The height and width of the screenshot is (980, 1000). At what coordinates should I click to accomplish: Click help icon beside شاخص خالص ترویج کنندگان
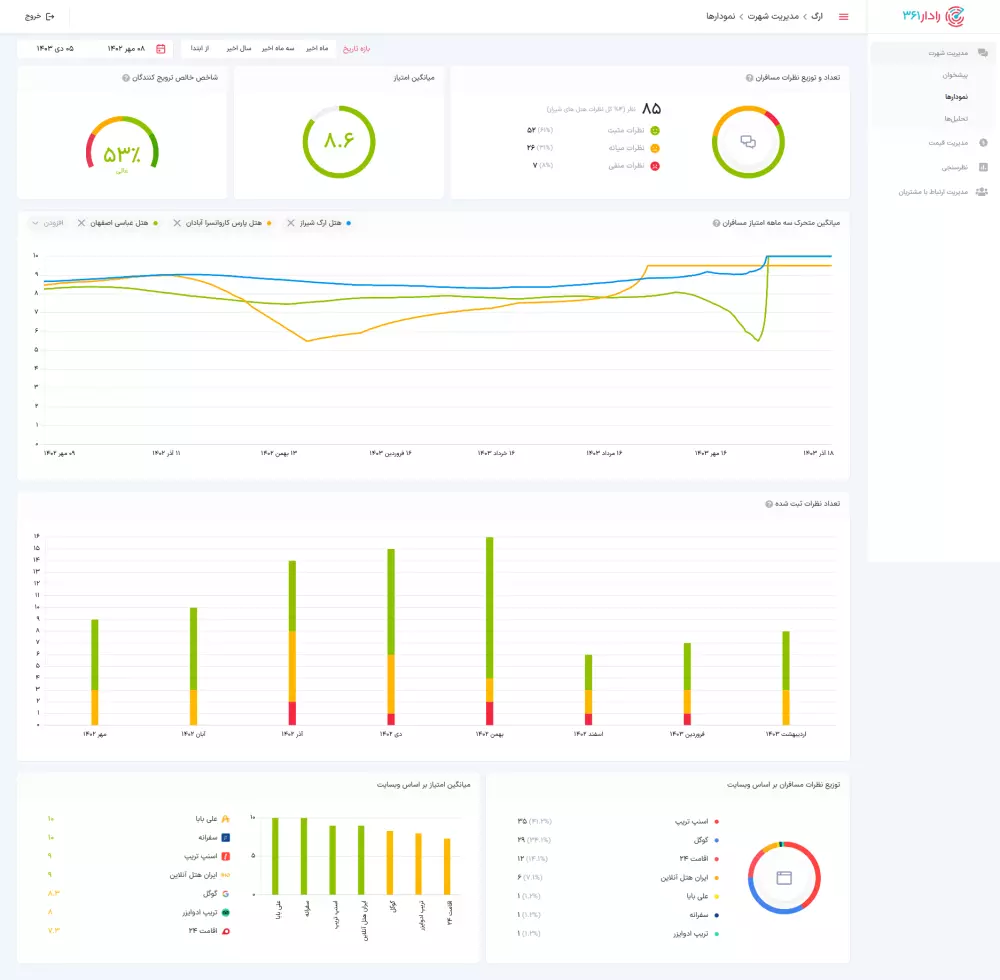pos(126,78)
